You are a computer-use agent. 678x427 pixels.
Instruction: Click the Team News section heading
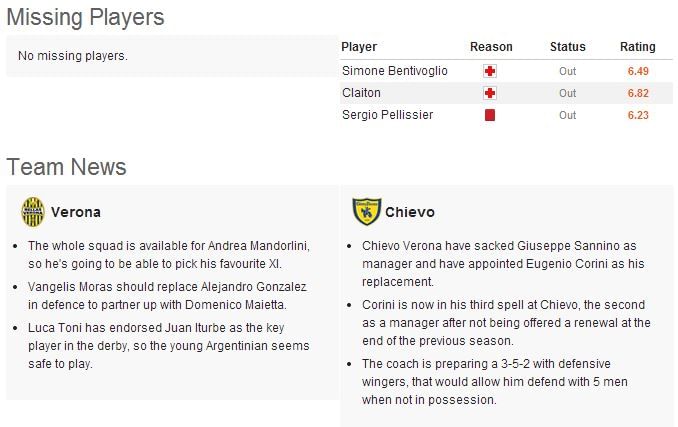(x=66, y=166)
